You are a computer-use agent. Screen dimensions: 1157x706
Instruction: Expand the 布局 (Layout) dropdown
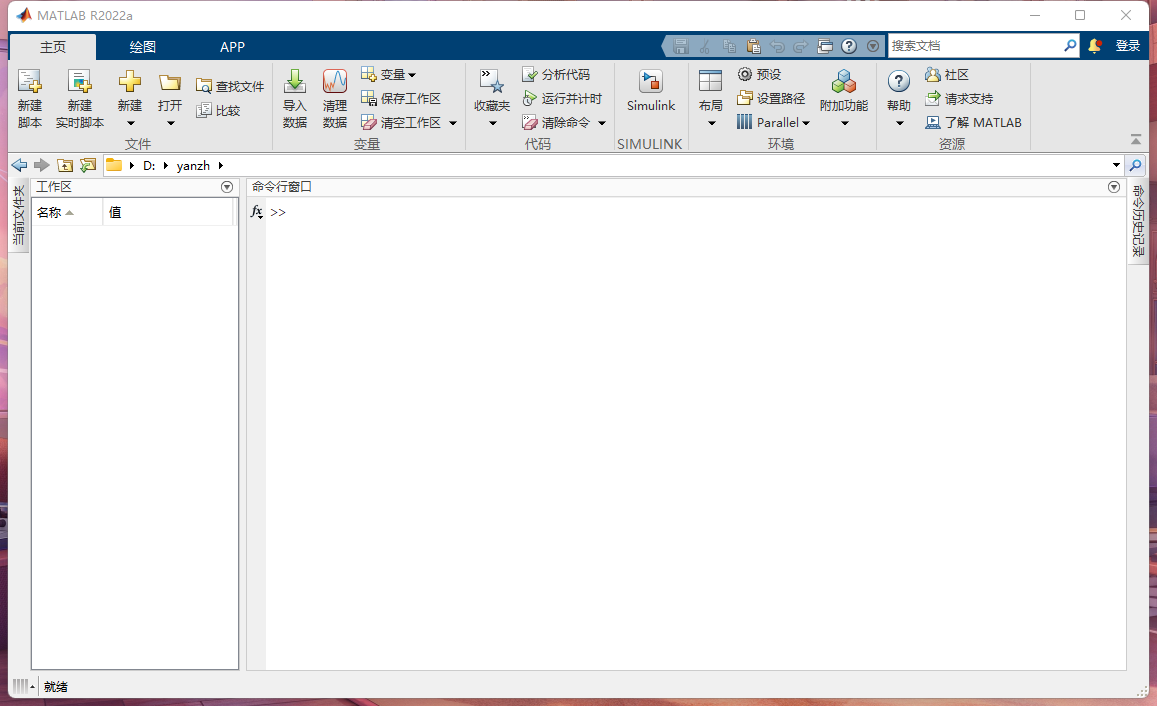click(x=711, y=123)
